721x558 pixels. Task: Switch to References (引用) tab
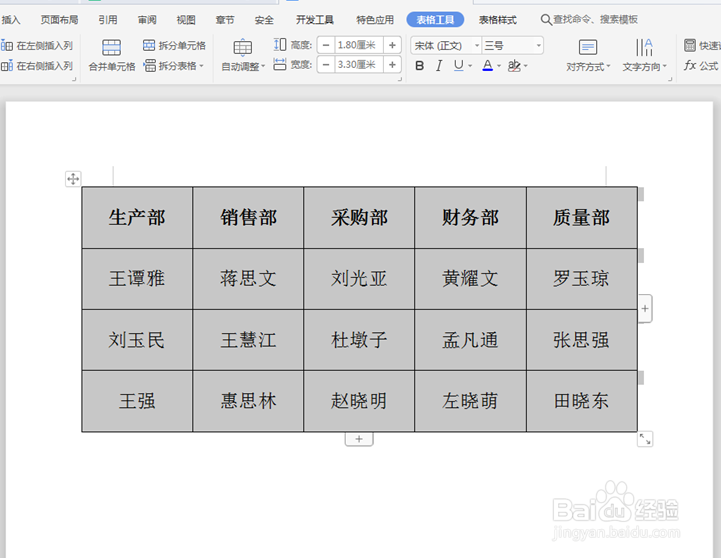108,20
